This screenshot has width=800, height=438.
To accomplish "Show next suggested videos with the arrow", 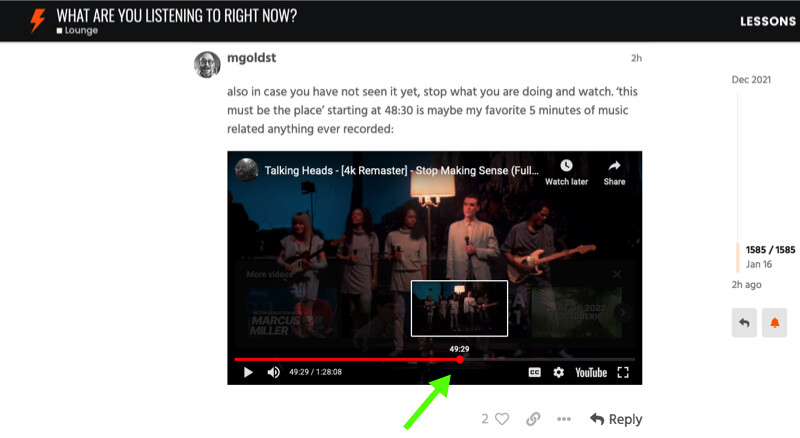I will point(623,312).
